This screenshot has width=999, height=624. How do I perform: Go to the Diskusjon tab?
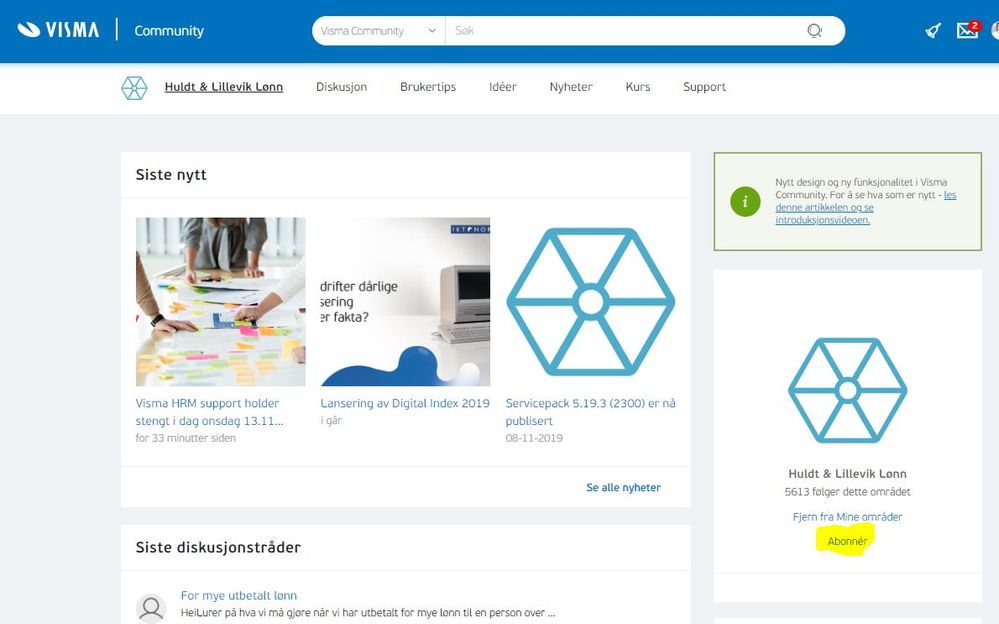point(341,87)
